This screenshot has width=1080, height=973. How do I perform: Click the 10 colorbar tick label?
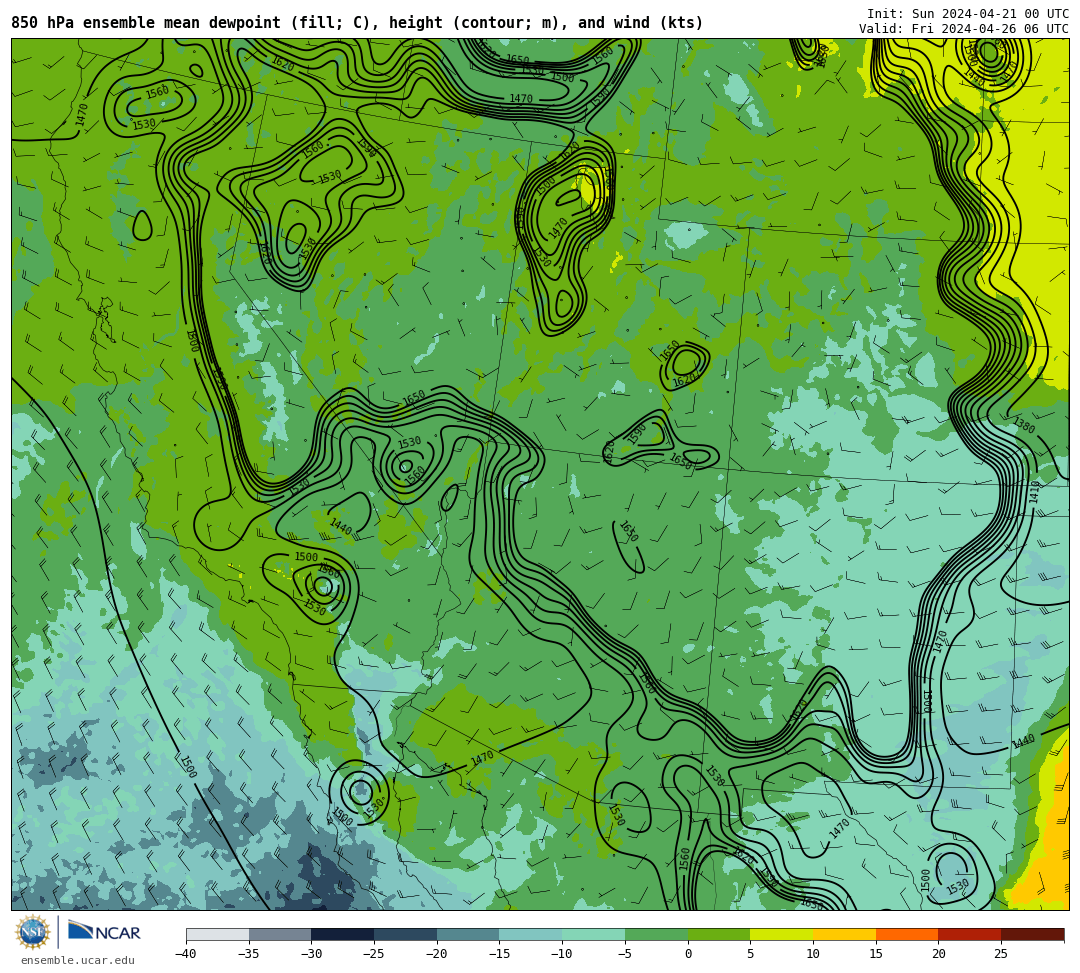click(x=813, y=954)
